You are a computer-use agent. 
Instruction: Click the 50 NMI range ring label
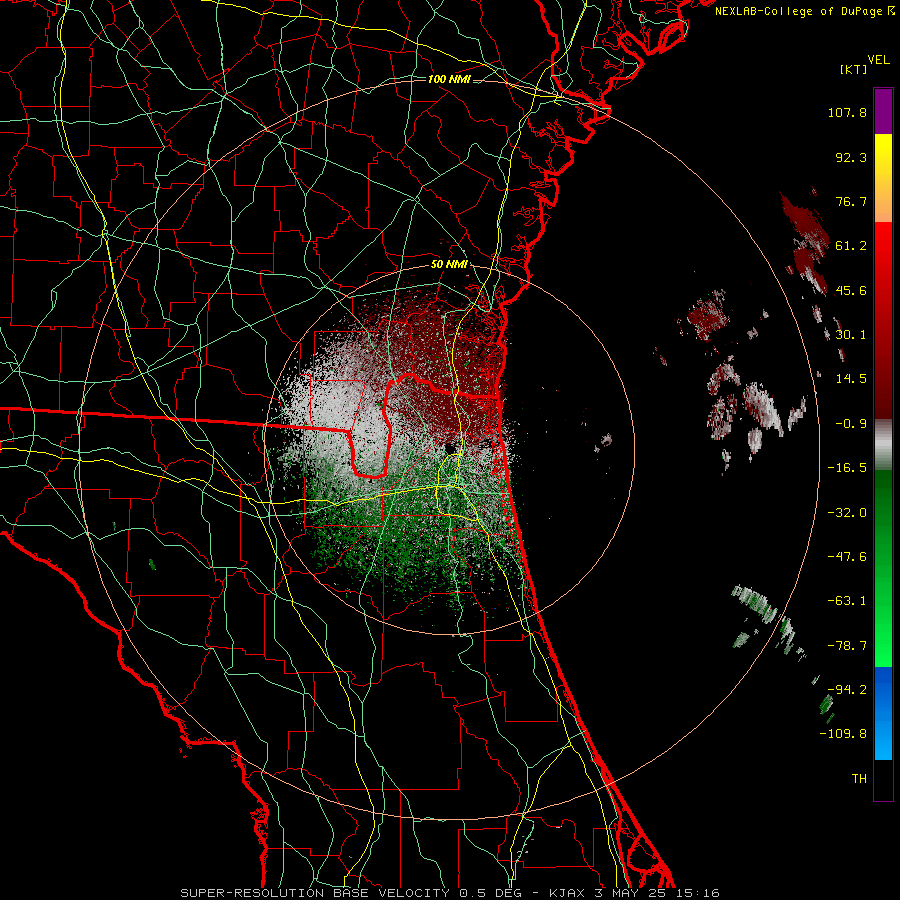pos(449,265)
